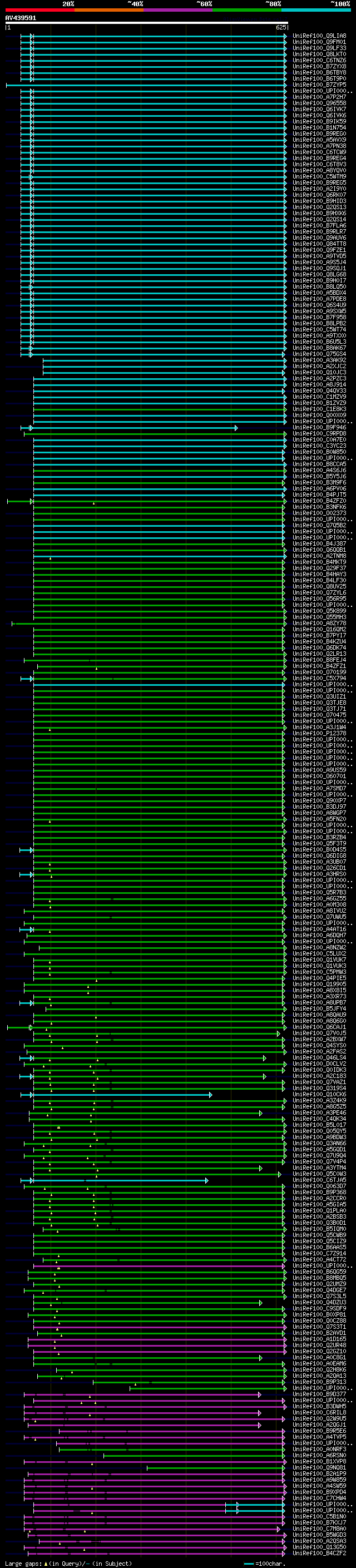Screen dimensions: 356x1568
Task: Click the white query sequence bar
Action: point(147,23)
